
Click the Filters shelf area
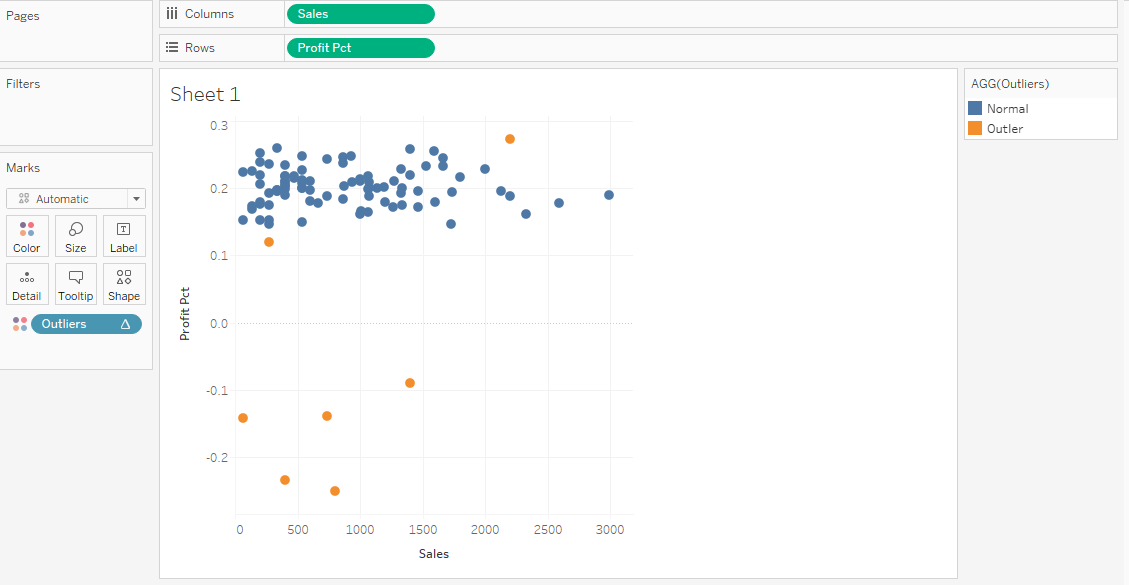click(x=76, y=110)
